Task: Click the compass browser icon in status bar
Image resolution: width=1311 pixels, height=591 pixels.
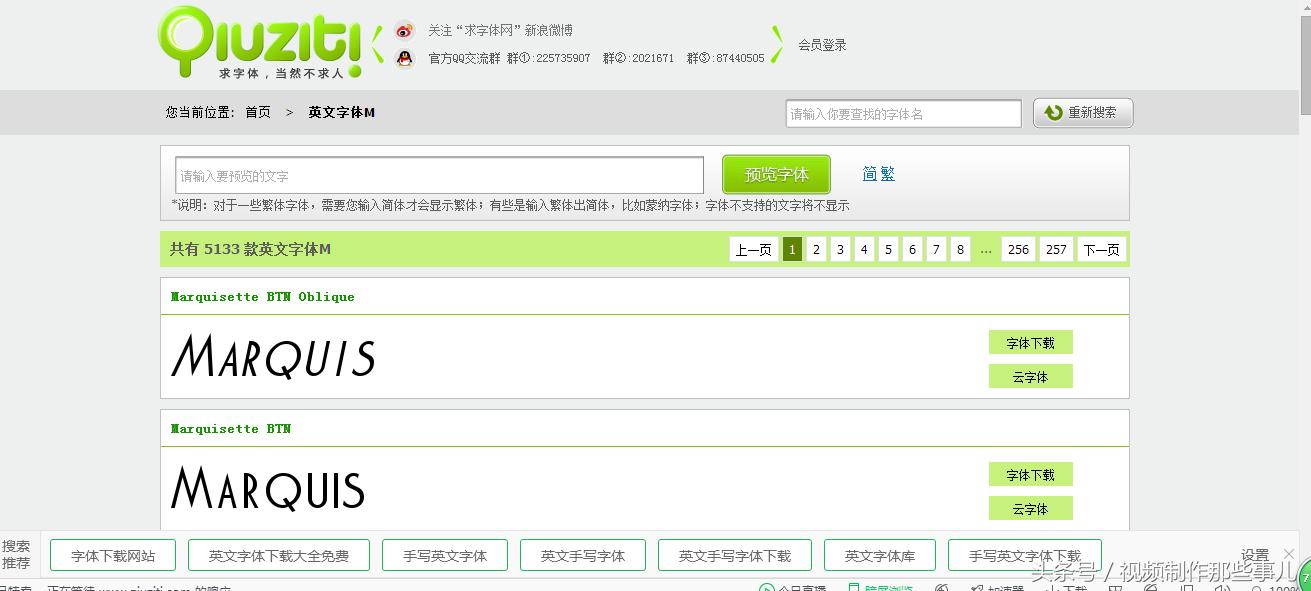Action: click(x=1152, y=586)
